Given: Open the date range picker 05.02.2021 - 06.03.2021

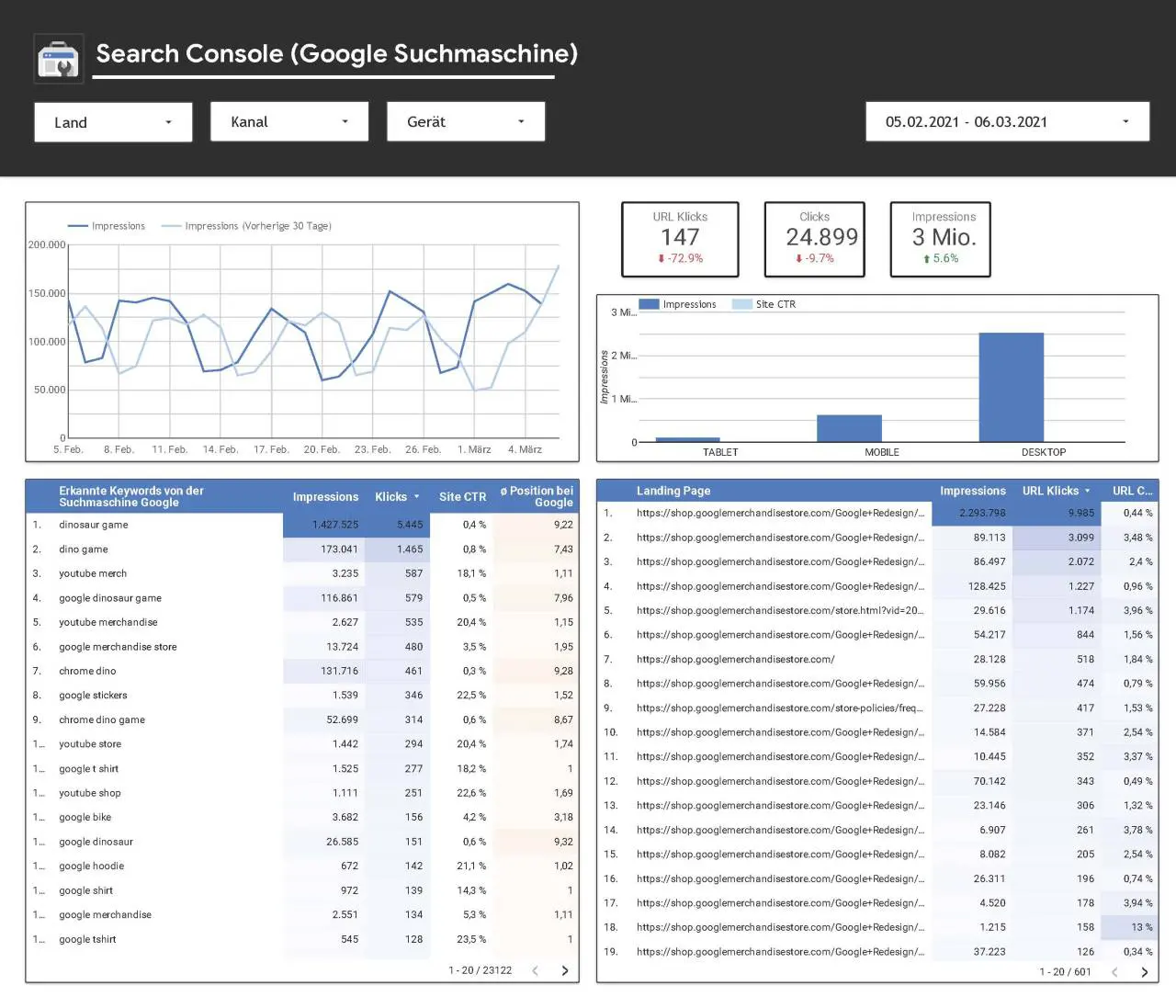Looking at the screenshot, I should [x=1008, y=121].
